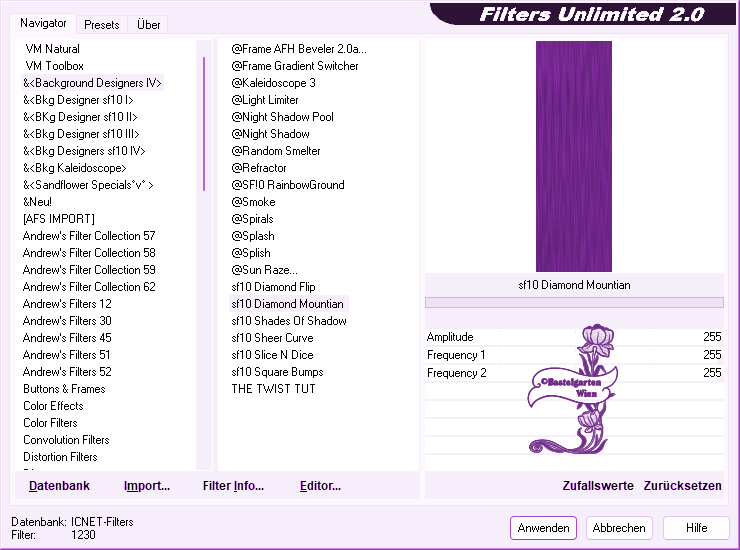Select VM Natural filter category
The image size is (740, 550).
tap(52, 49)
